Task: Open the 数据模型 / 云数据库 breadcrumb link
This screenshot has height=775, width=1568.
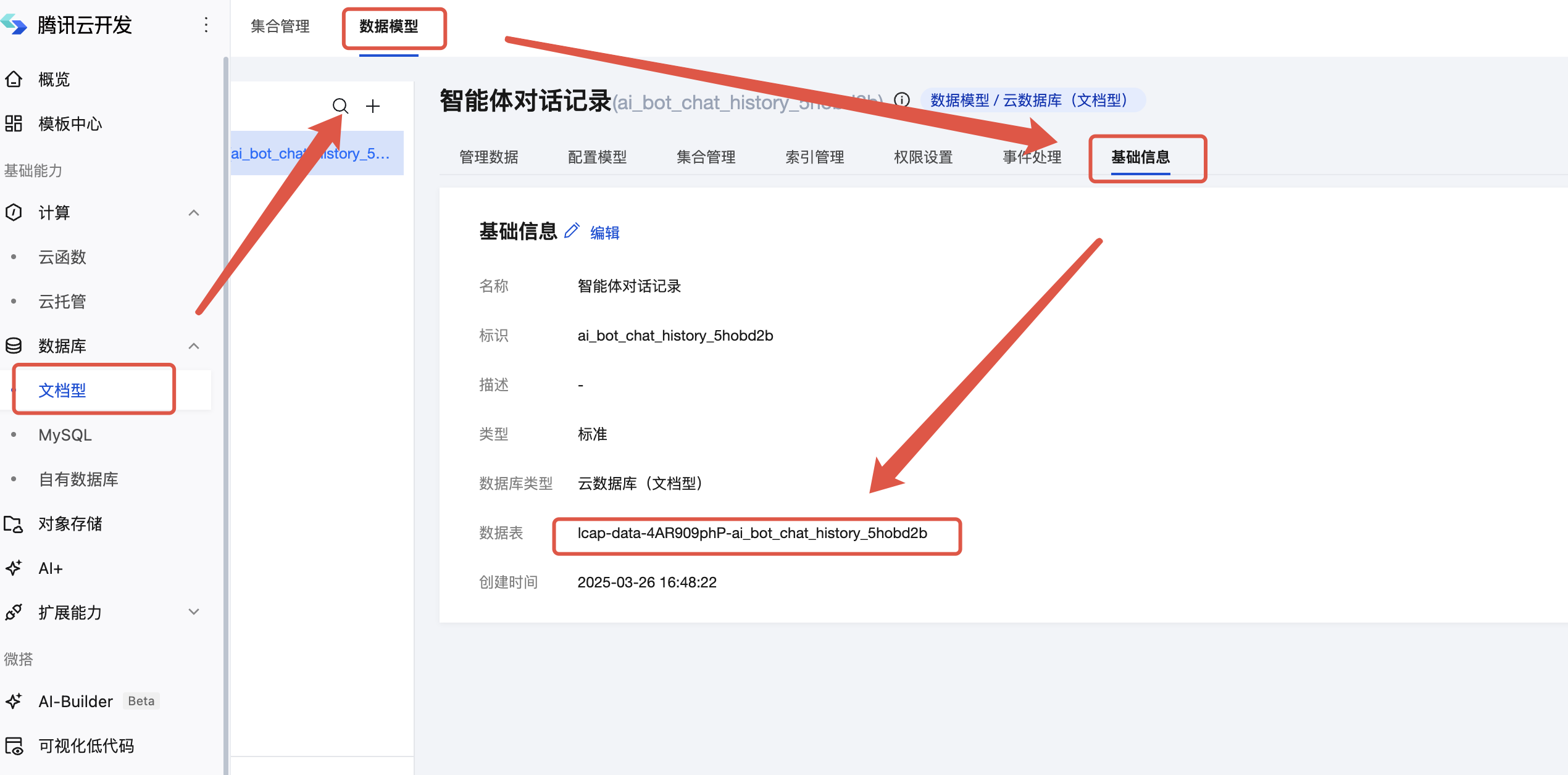Action: tap(1029, 99)
